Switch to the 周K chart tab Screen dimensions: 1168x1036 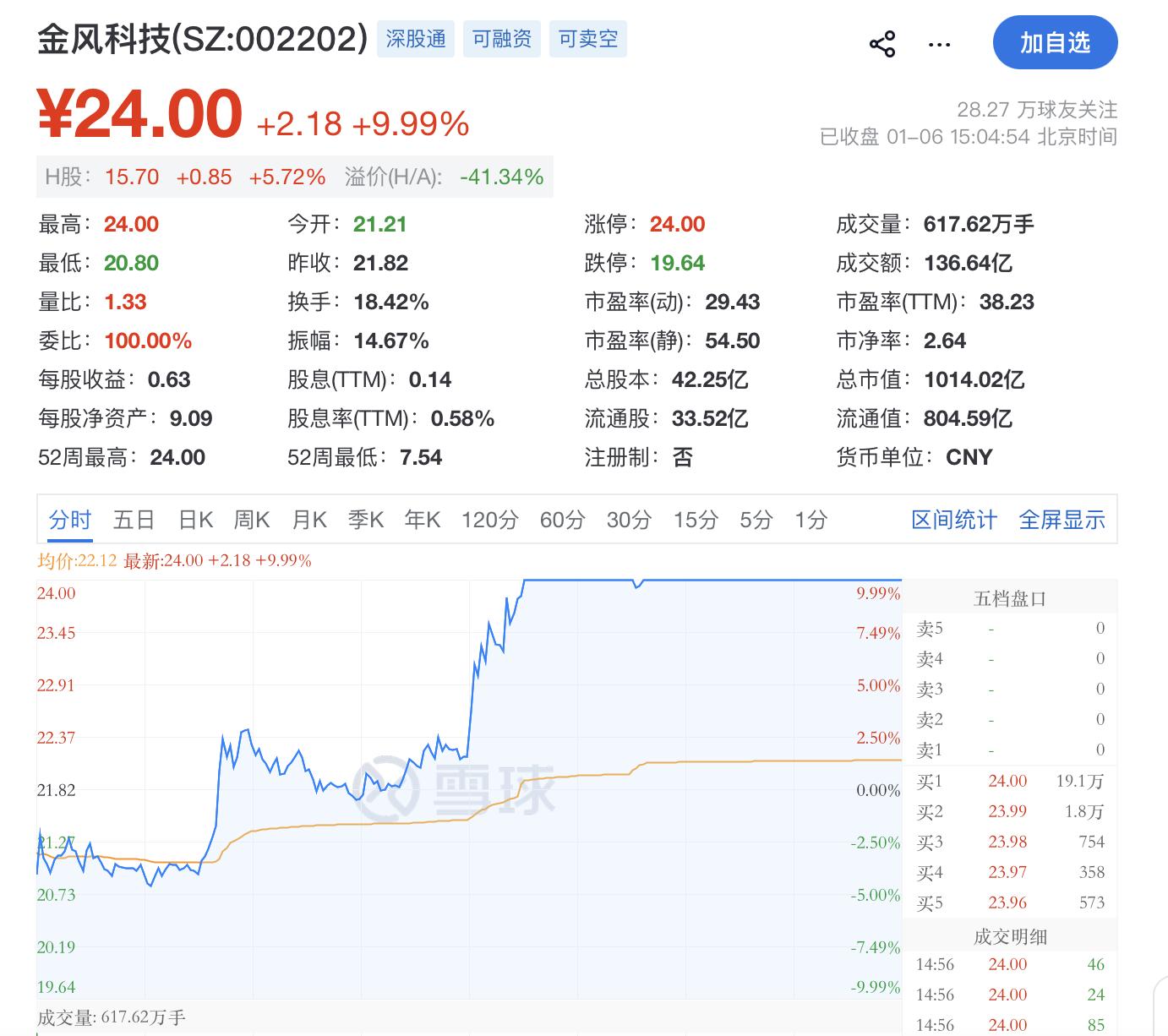coord(252,520)
